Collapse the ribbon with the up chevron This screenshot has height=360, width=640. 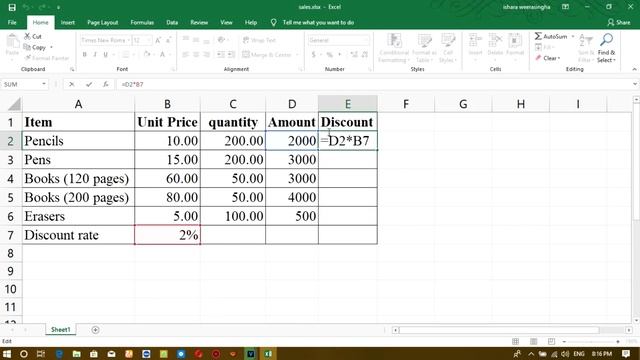[x=634, y=69]
